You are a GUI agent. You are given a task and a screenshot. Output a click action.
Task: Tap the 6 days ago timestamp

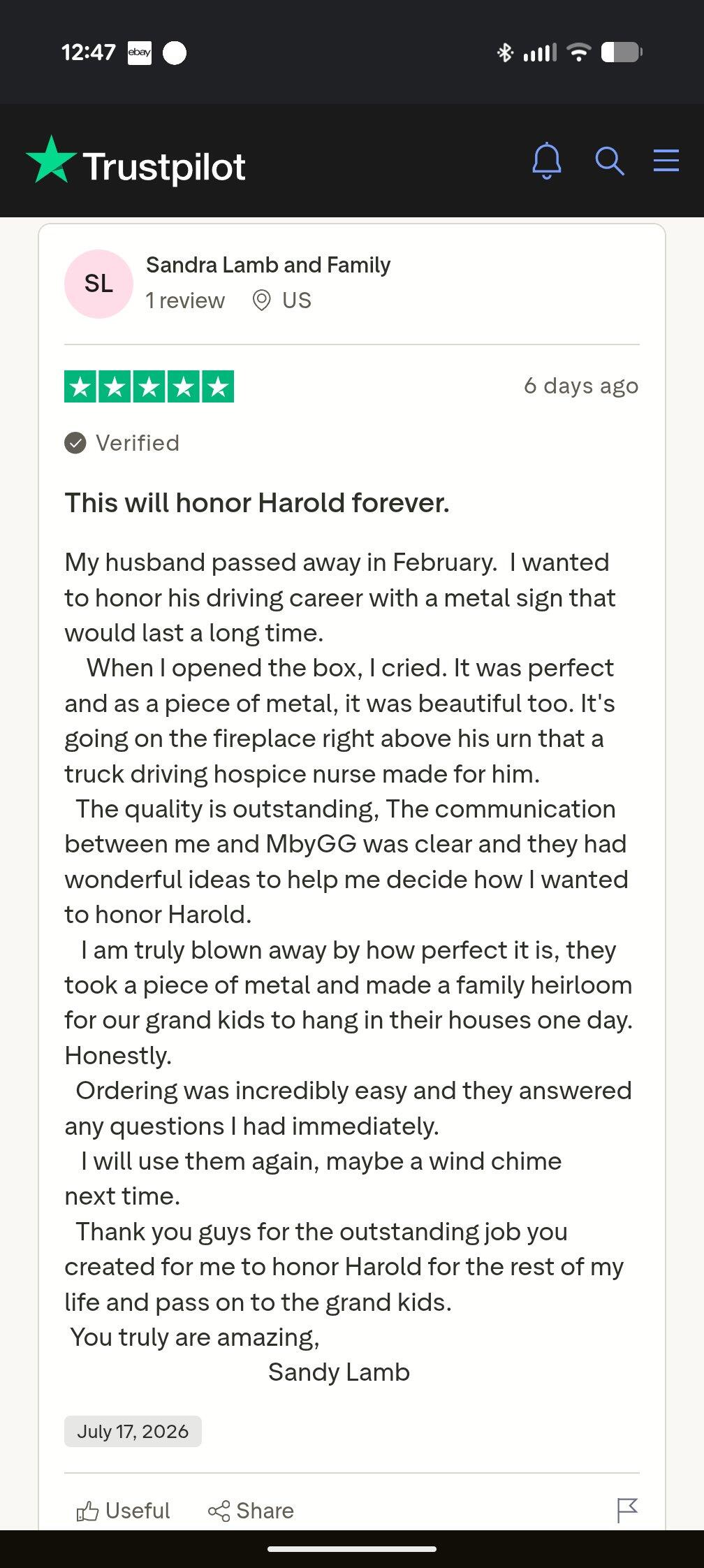581,386
